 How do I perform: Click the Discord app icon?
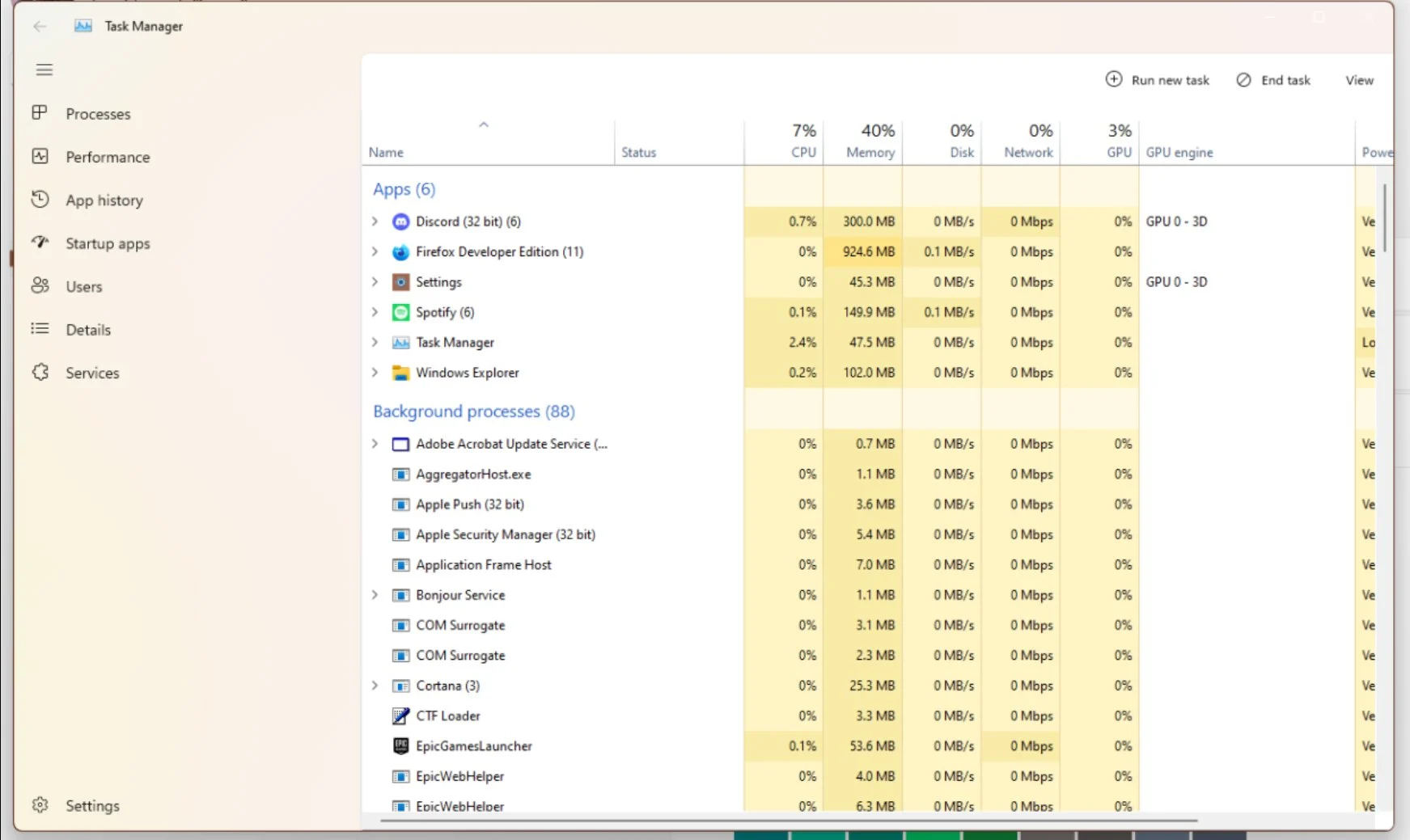(400, 222)
